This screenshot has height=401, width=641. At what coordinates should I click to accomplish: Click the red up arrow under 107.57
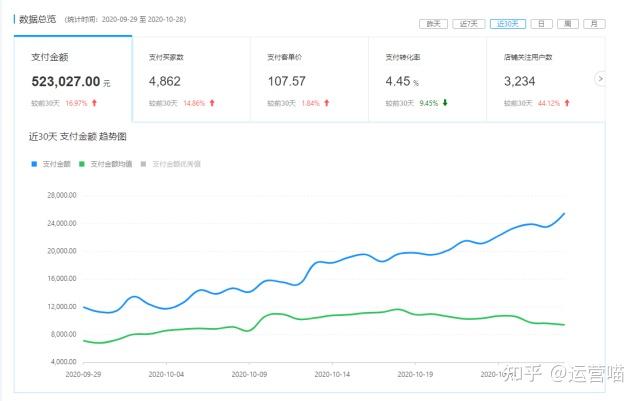pos(327,103)
